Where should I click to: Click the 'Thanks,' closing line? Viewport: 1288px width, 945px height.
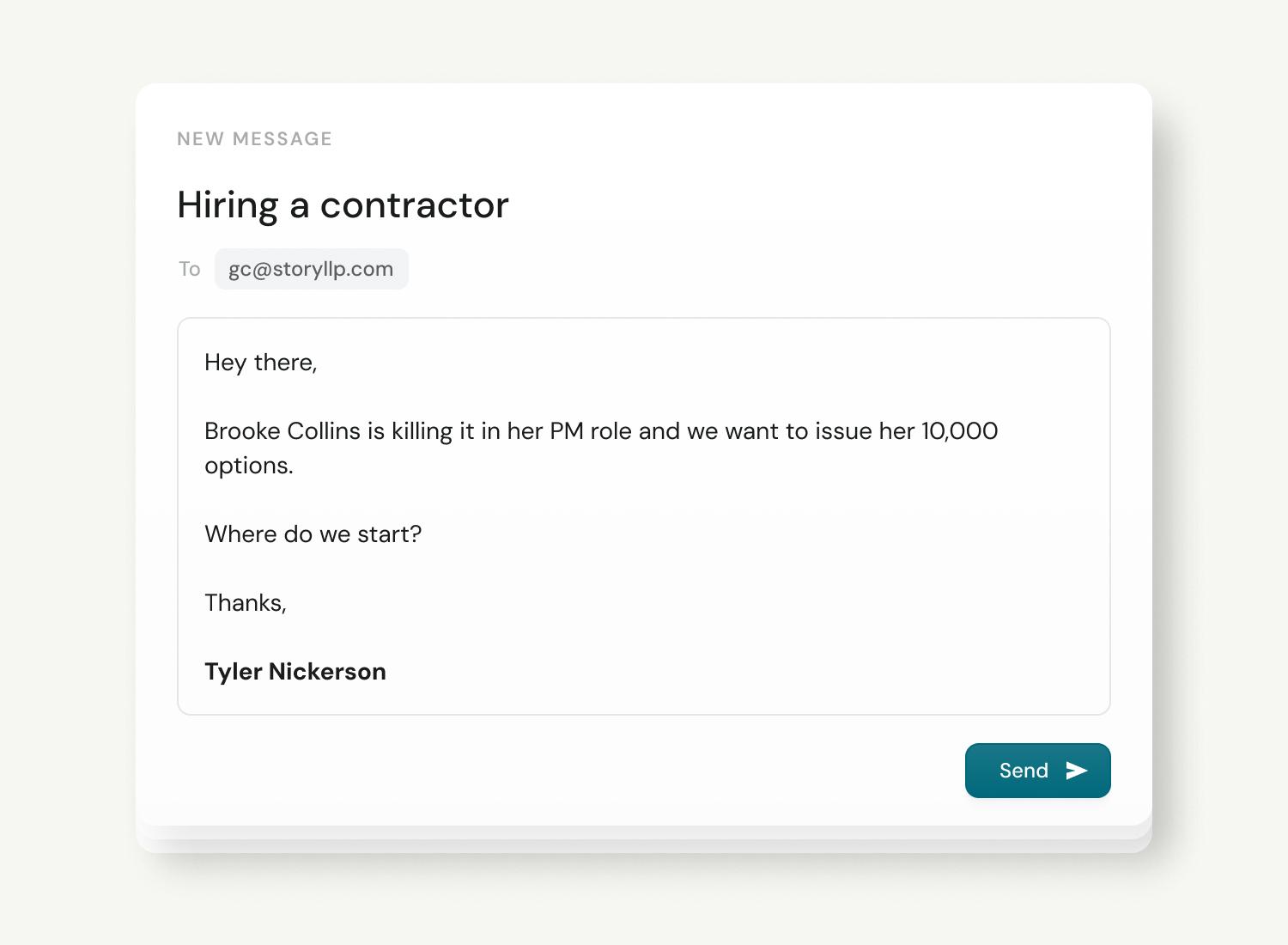pos(245,603)
